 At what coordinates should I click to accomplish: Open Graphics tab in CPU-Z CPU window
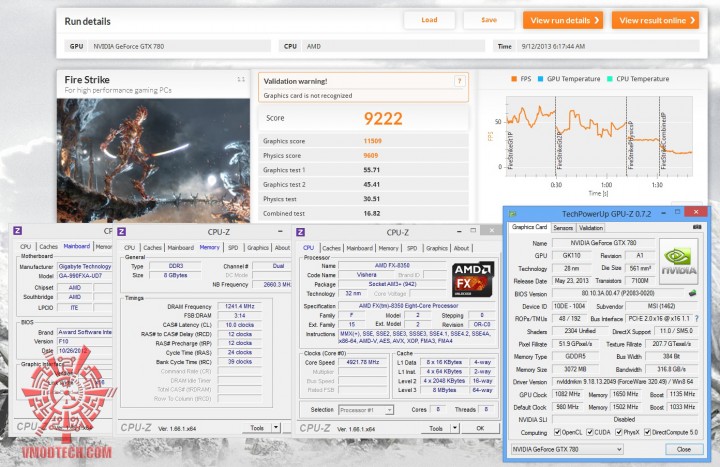[x=437, y=248]
